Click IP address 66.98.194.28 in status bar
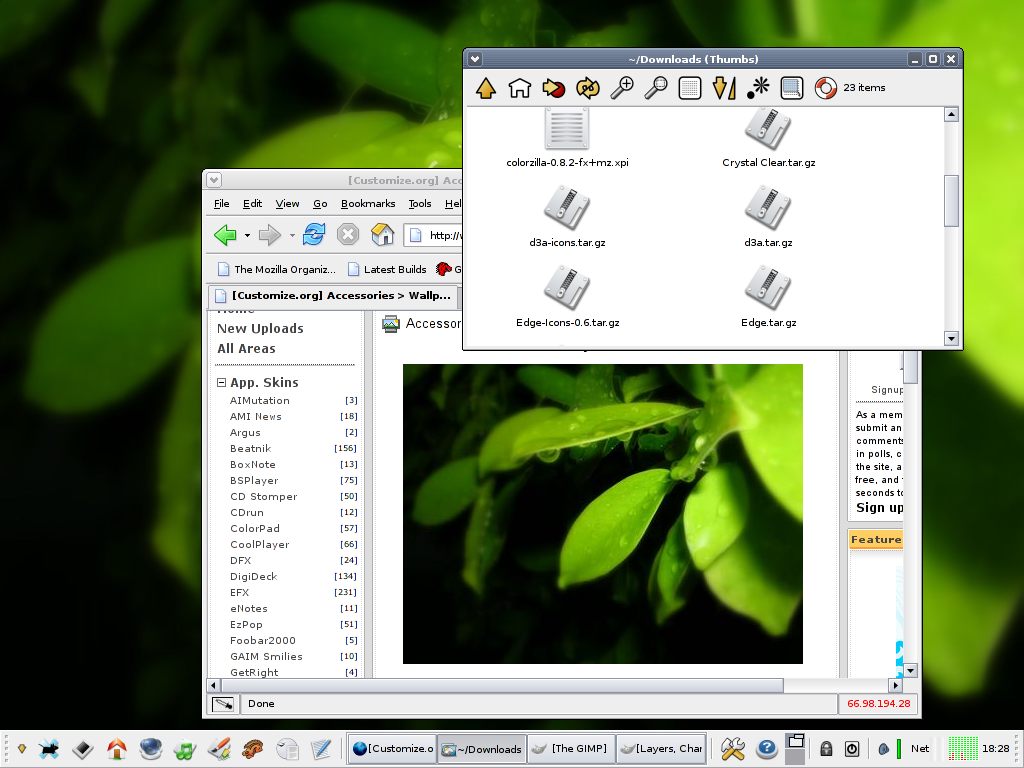Viewport: 1024px width, 768px height. [878, 704]
